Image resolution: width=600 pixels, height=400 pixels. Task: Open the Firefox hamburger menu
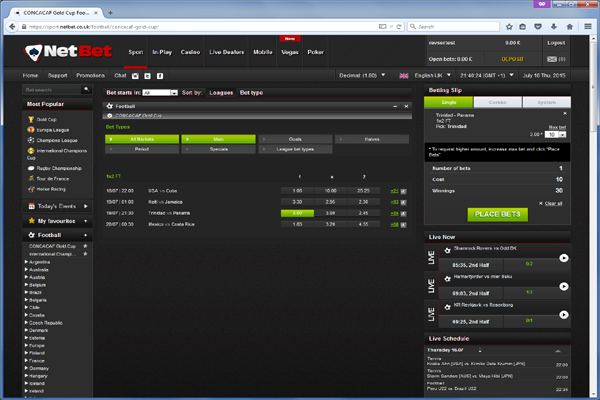(588, 26)
